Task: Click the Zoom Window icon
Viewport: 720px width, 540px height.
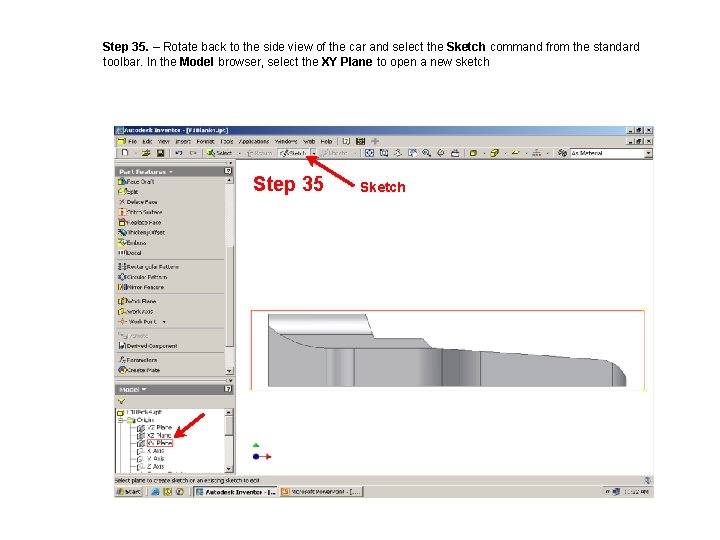Action: (383, 153)
